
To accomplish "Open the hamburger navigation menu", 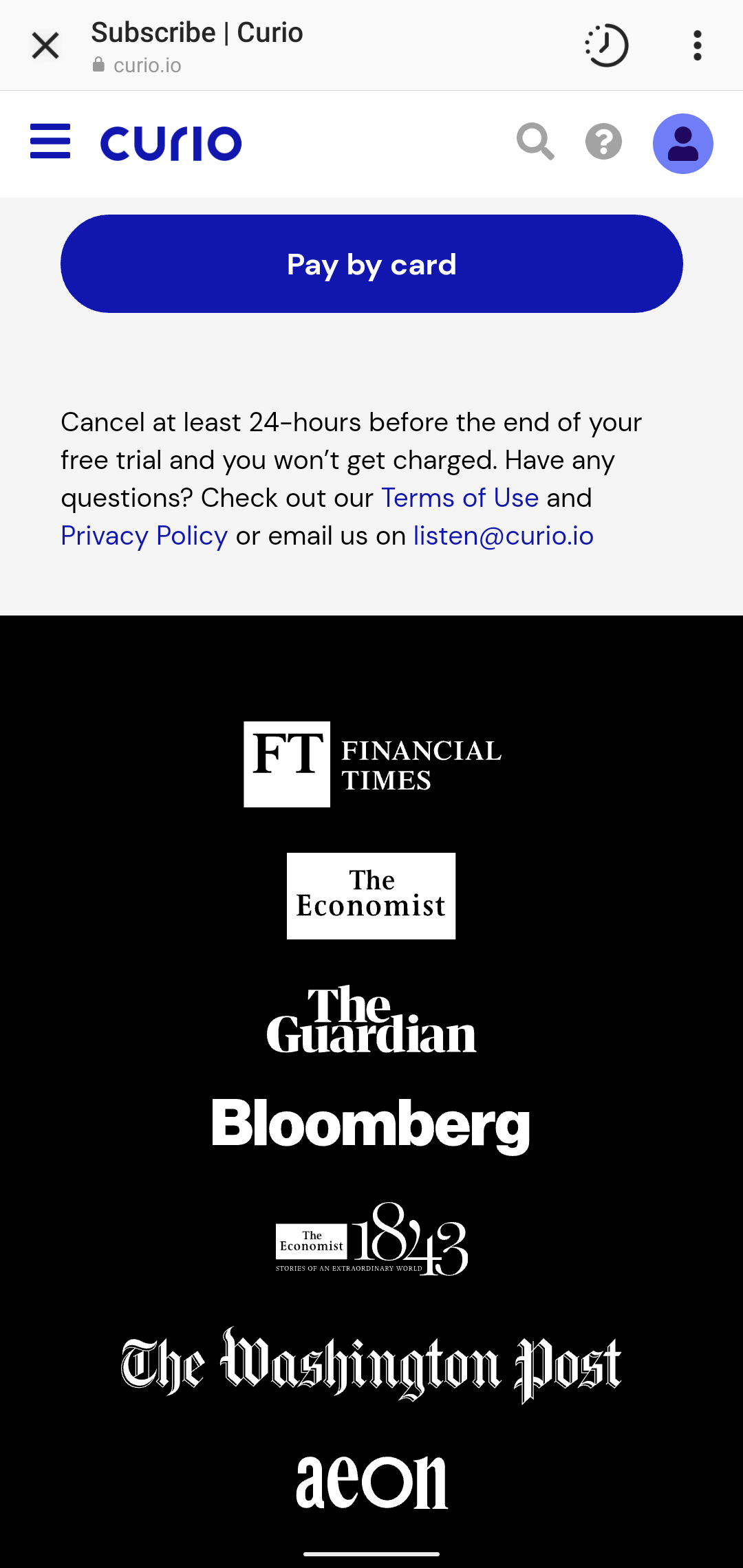I will (50, 142).
